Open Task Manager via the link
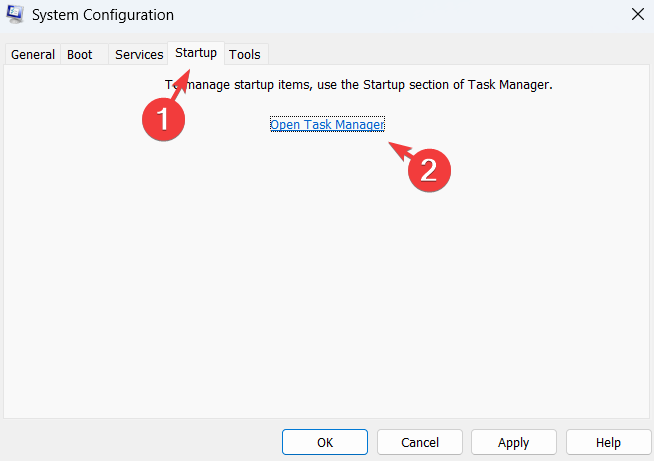 click(x=327, y=124)
